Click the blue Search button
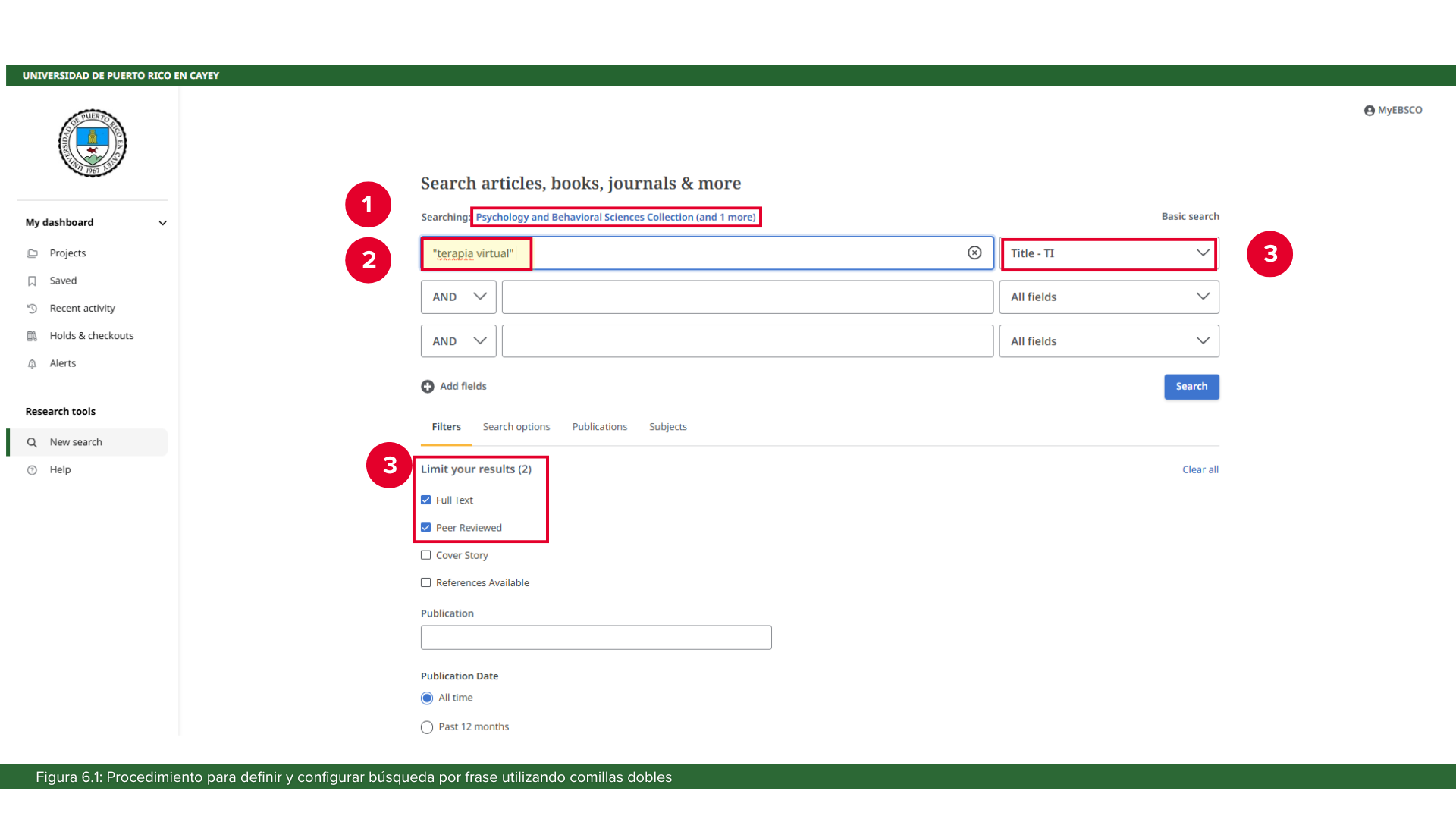Viewport: 1456px width, 819px height. pos(1191,387)
